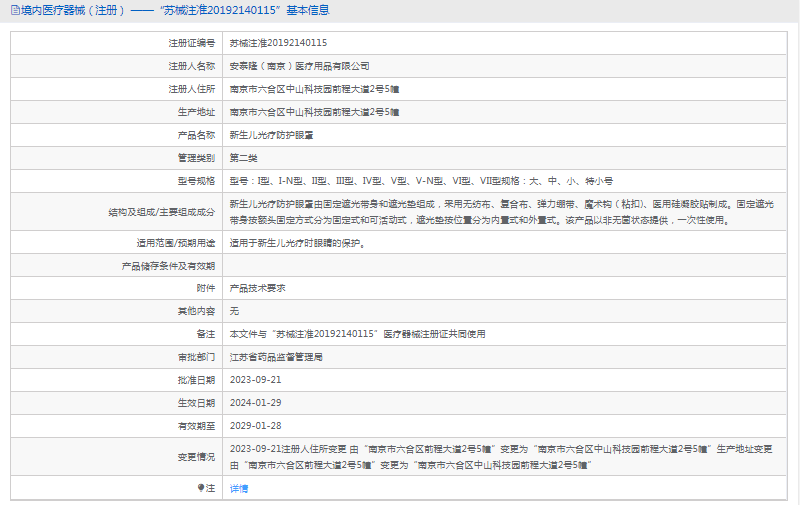Click registrant name 安泰隆（南京）医疗用品有限公司

300,66
